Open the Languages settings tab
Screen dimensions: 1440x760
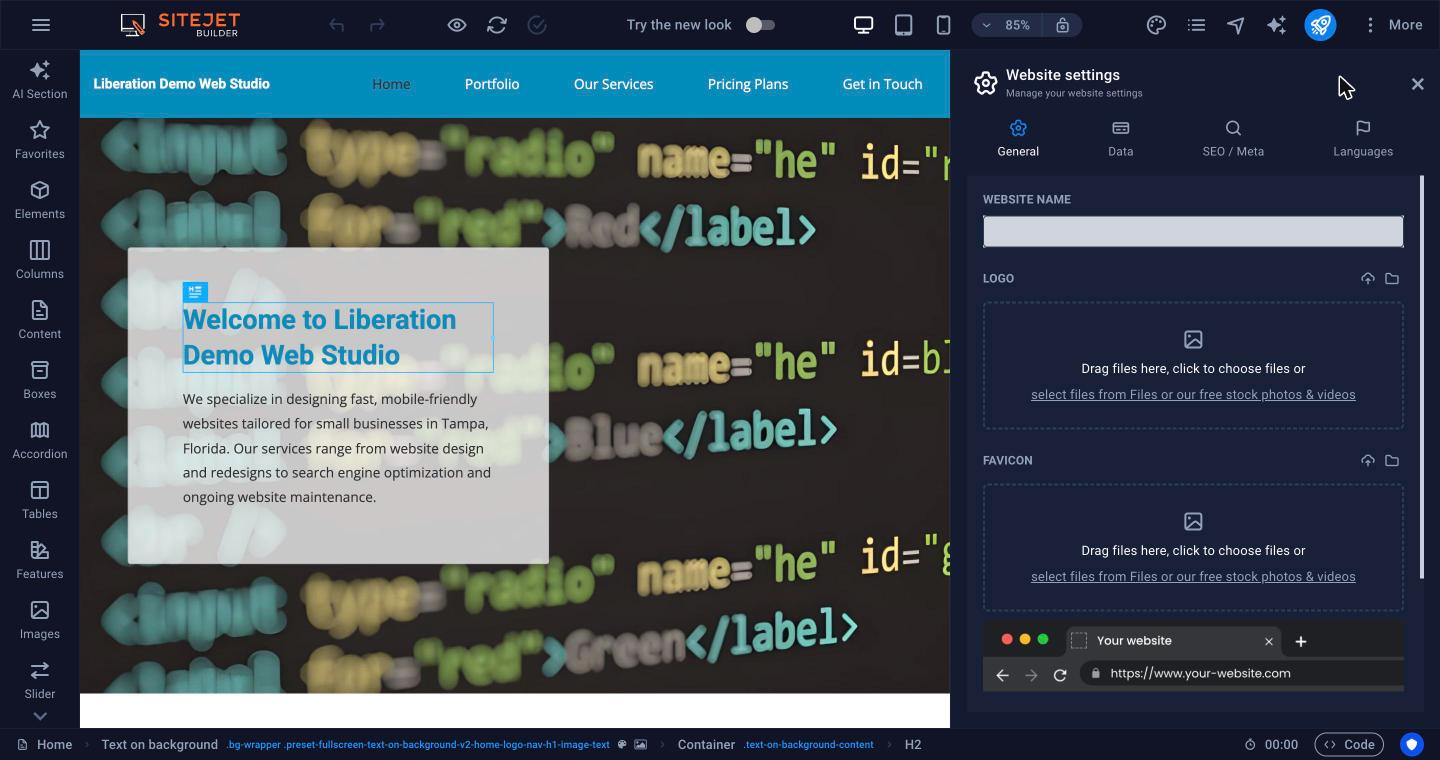[x=1363, y=139]
